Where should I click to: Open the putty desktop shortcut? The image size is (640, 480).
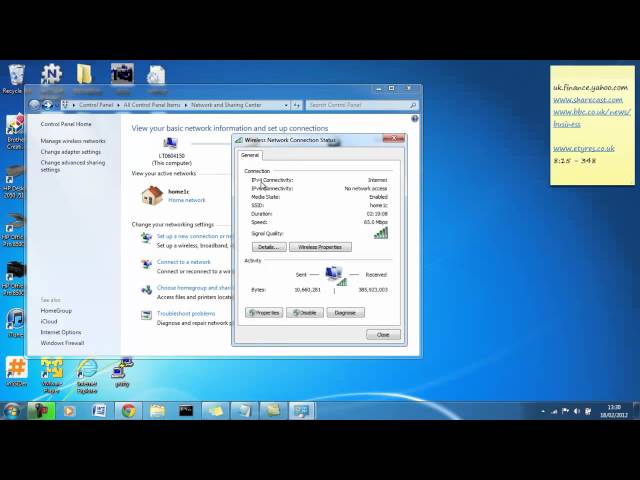click(x=122, y=368)
